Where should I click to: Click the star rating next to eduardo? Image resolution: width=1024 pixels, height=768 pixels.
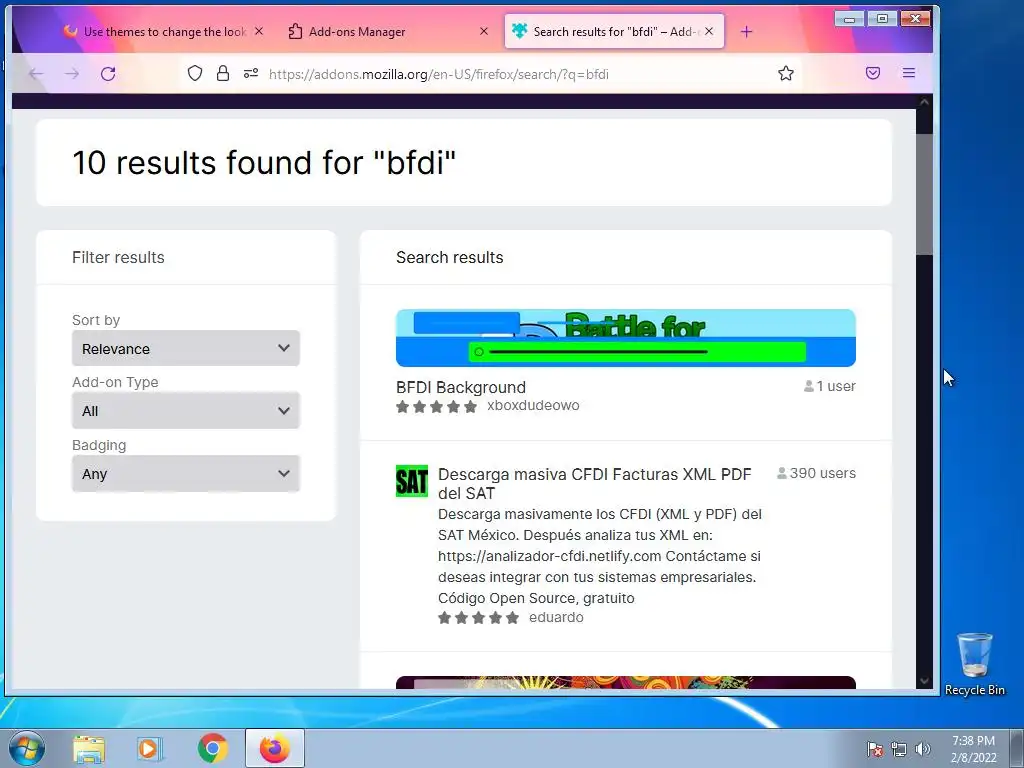479,618
